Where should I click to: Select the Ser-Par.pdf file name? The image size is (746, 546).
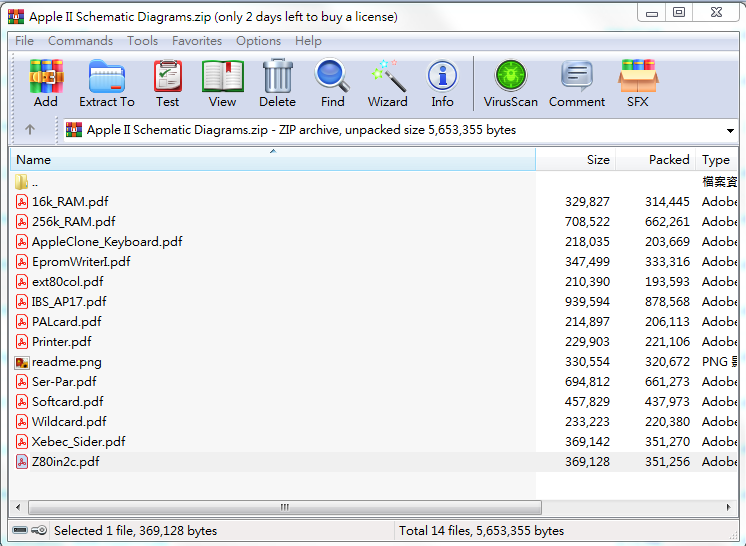click(x=64, y=381)
